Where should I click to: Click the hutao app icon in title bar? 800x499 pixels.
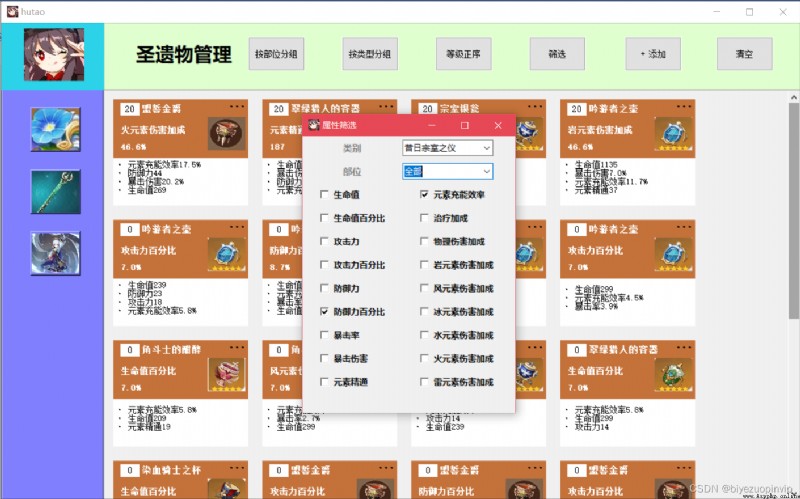point(12,11)
